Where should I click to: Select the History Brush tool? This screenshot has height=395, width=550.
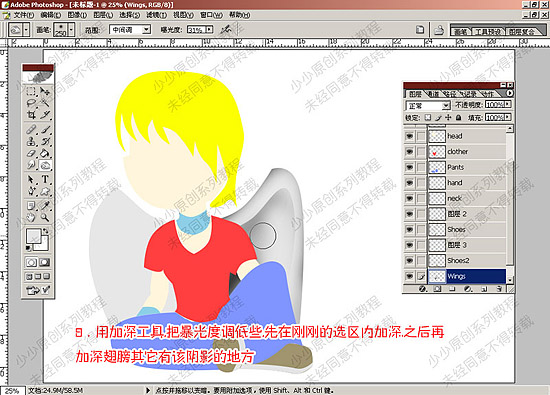coord(45,141)
